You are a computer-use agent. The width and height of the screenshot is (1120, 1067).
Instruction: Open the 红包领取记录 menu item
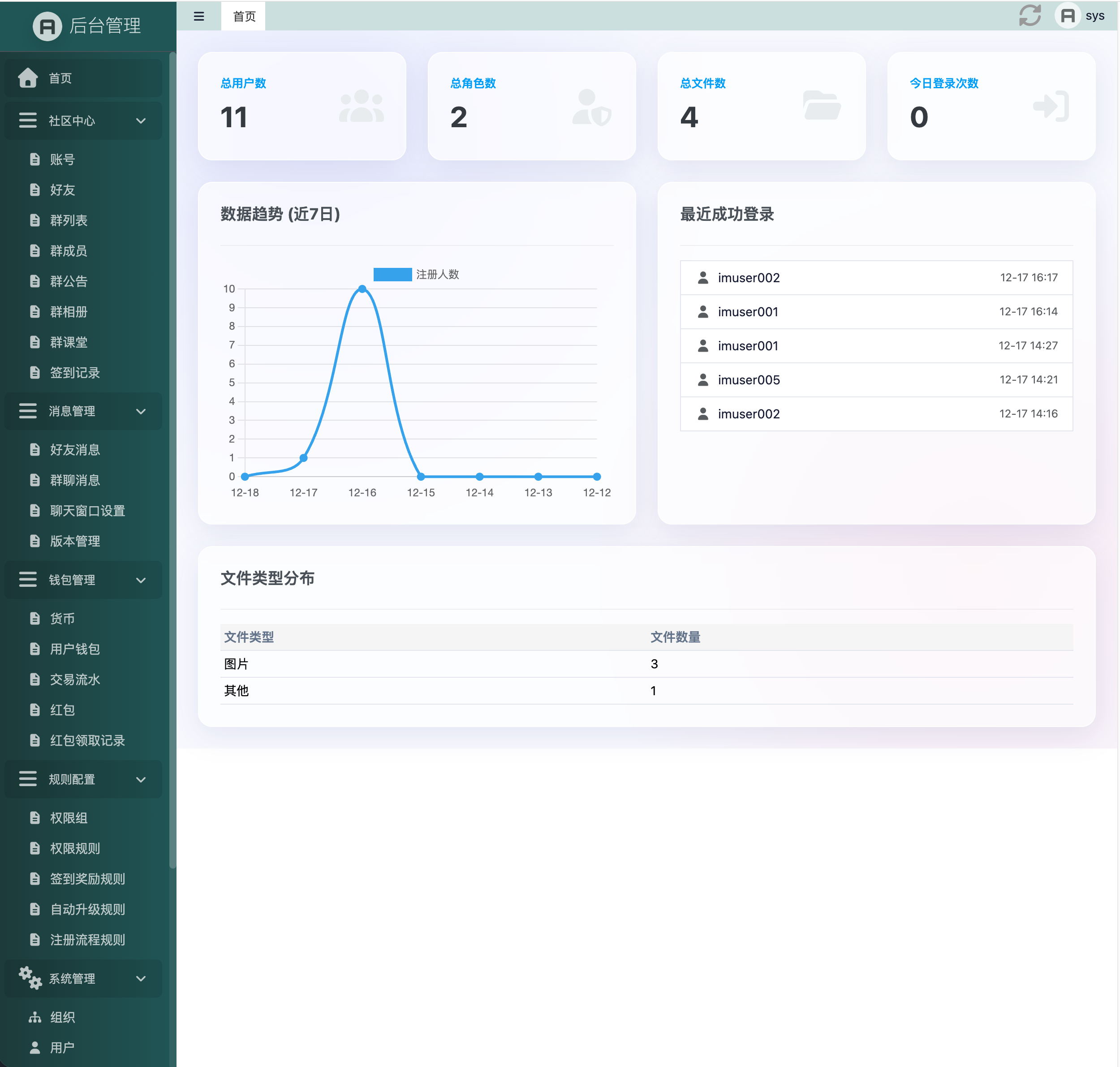tap(87, 740)
